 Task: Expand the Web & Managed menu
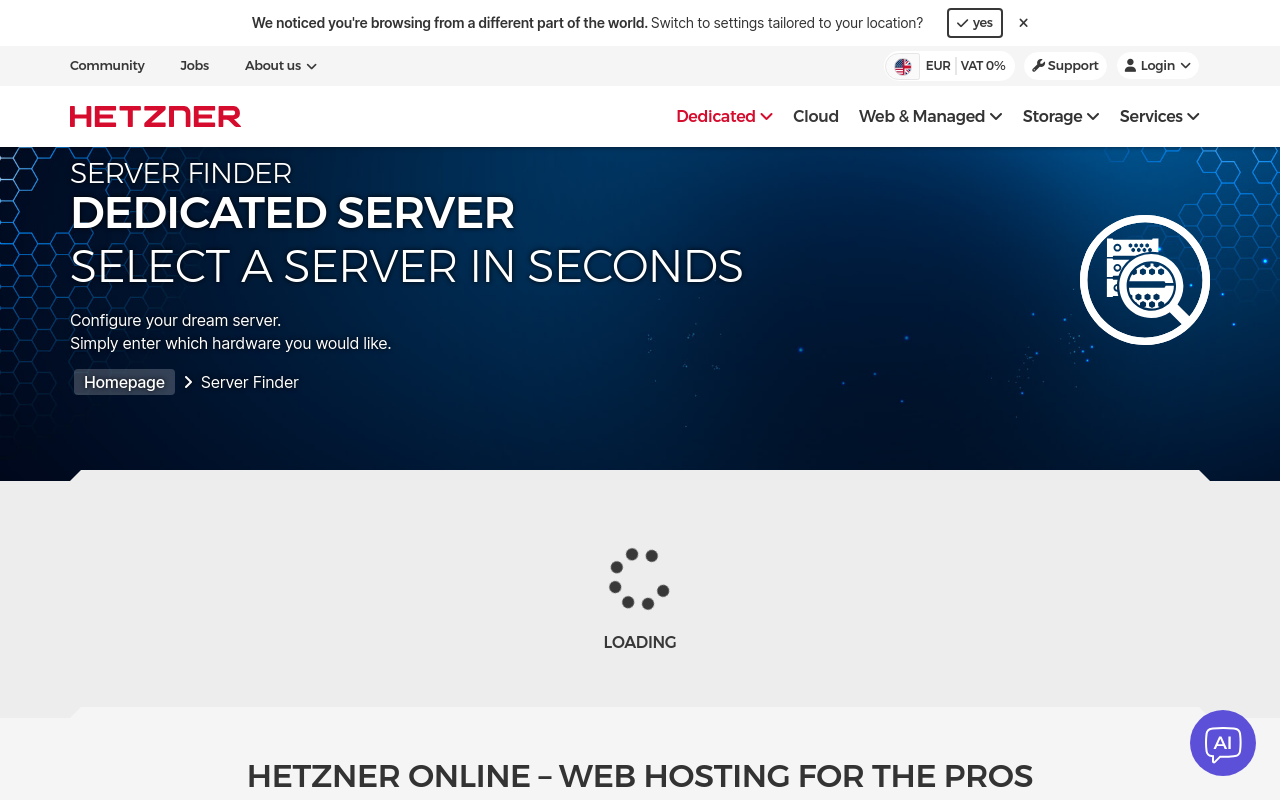tap(930, 116)
